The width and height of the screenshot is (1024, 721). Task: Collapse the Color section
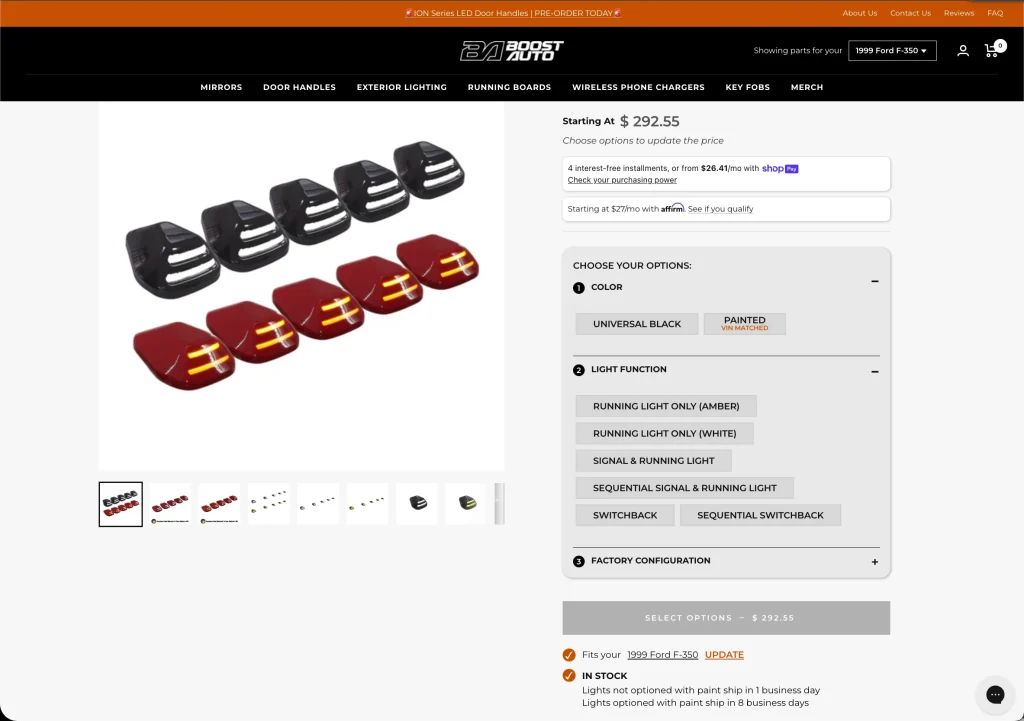click(x=874, y=281)
